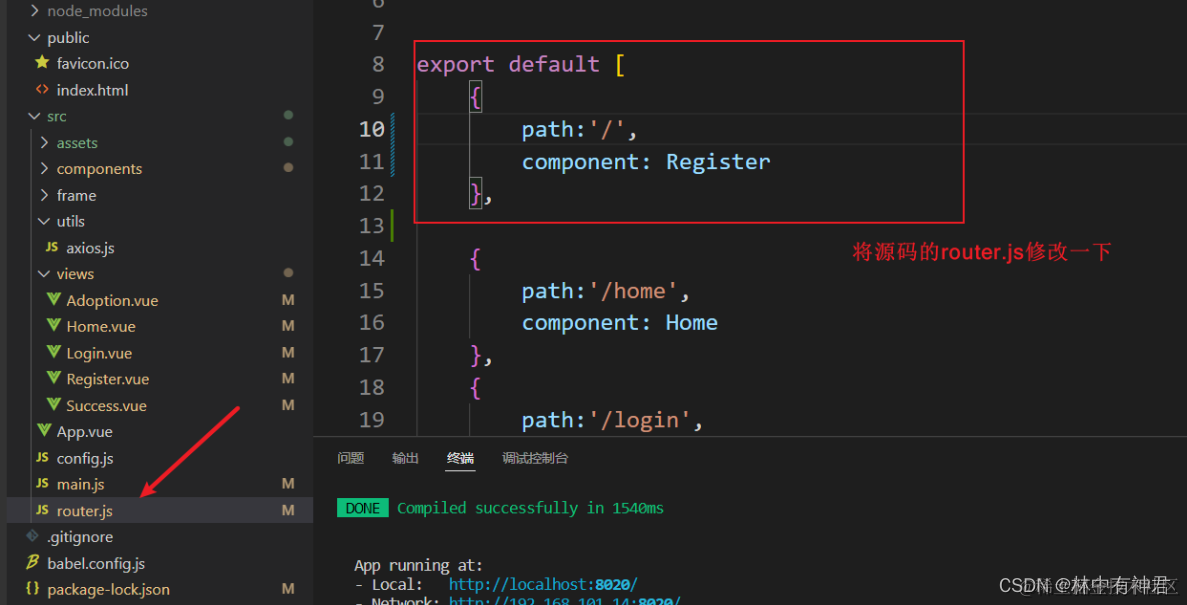Click 'export default [' code line
Image resolution: width=1187 pixels, height=605 pixels.
click(x=521, y=65)
